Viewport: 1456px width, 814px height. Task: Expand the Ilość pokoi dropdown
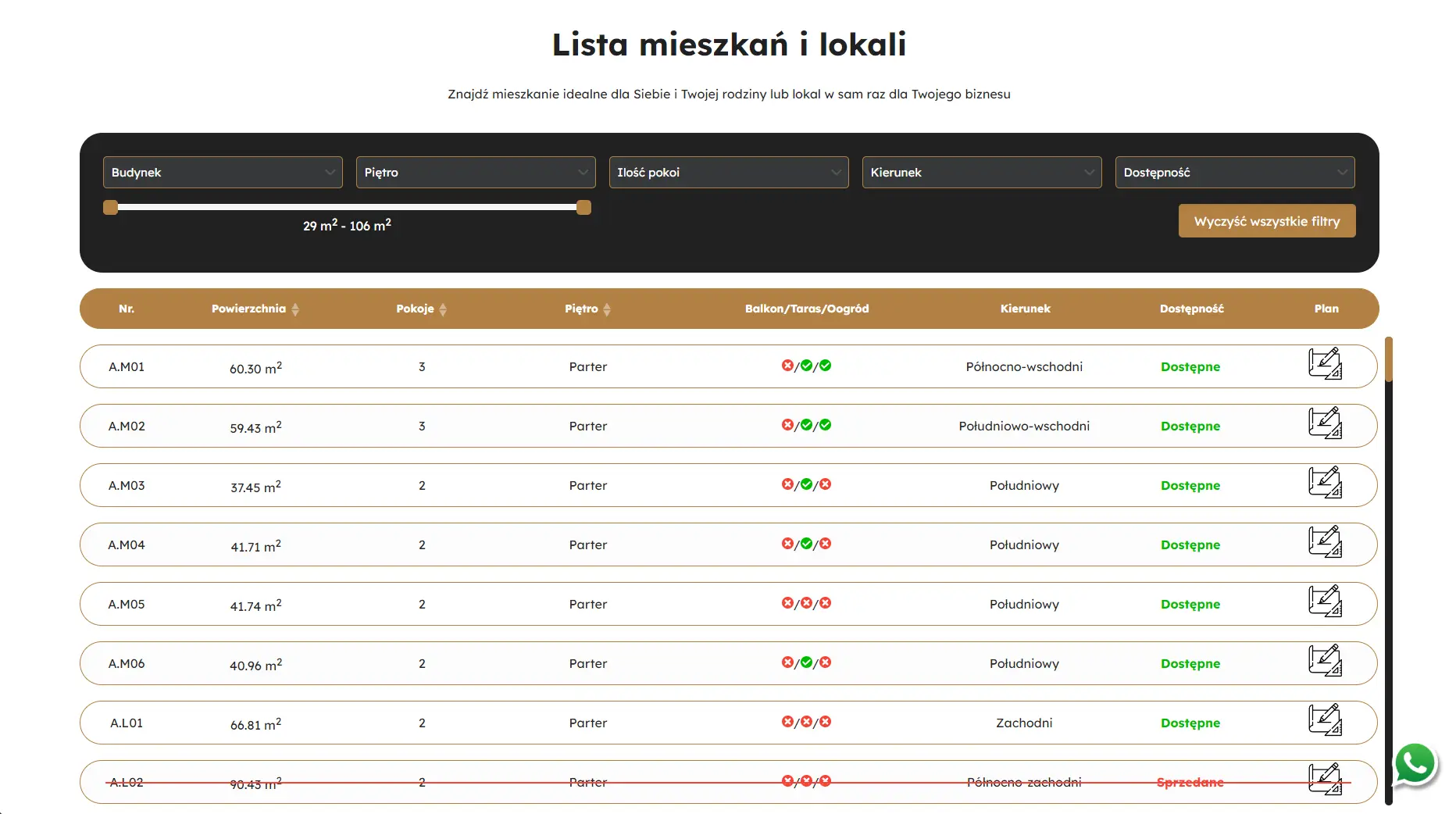729,173
